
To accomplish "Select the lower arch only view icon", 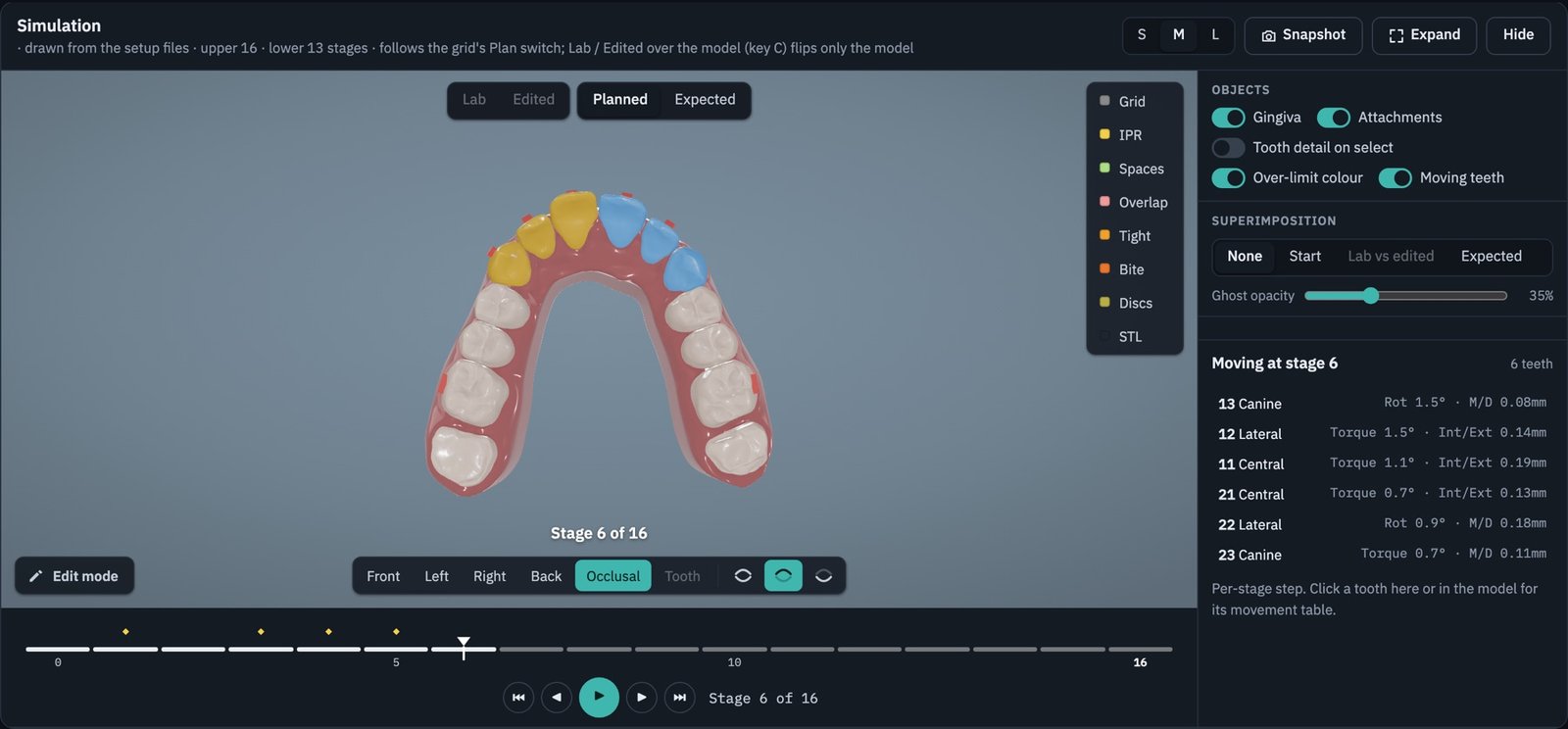I will pyautogui.click(x=823, y=576).
